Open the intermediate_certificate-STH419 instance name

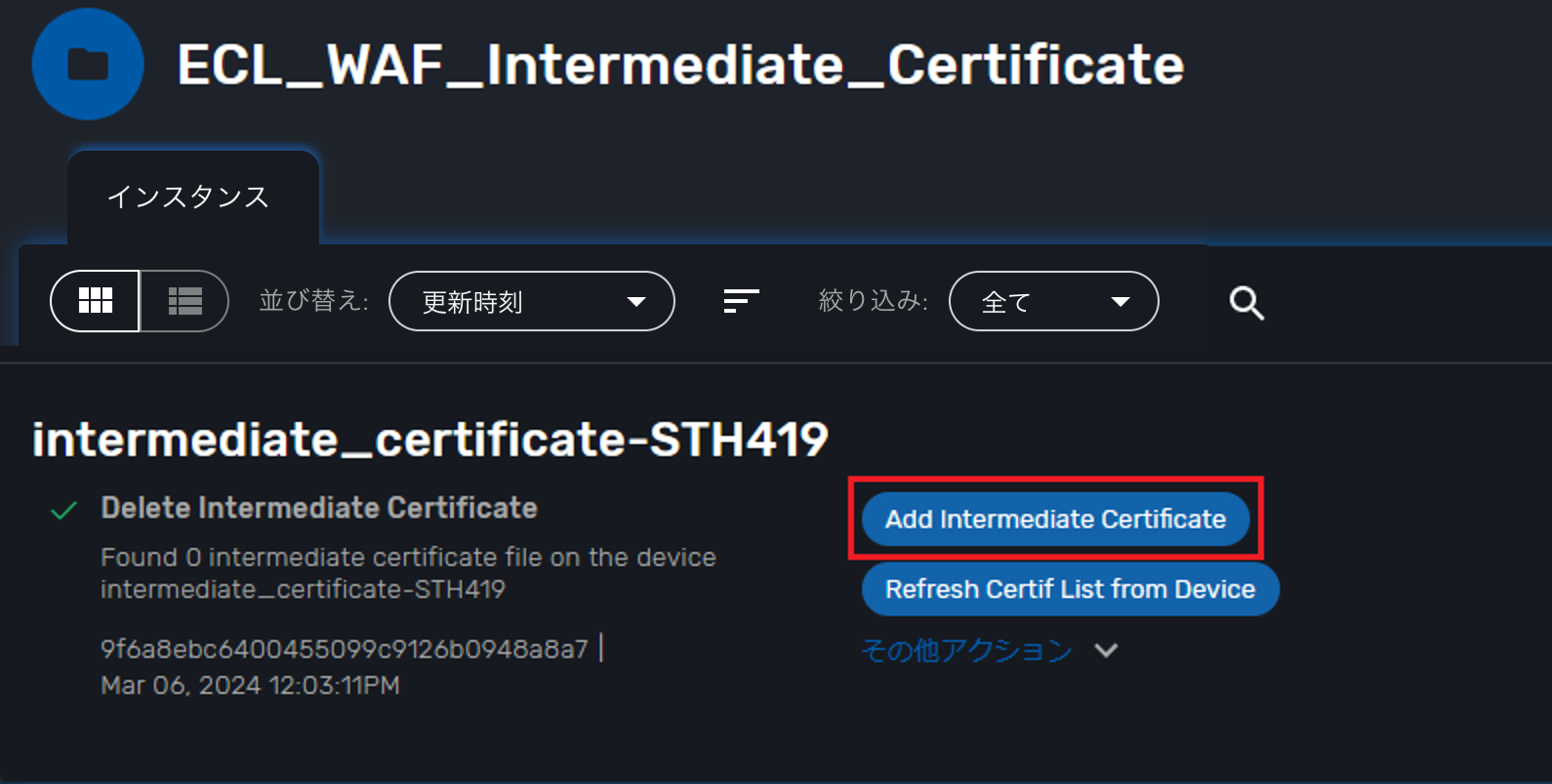430,439
